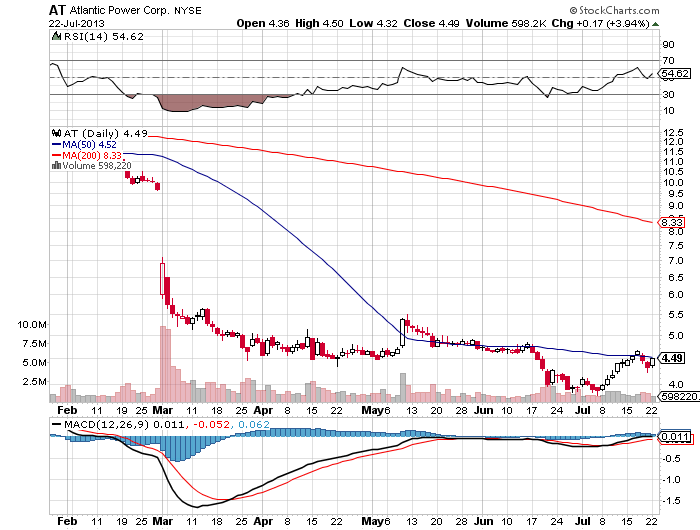
Task: Click the RSI(14) 54.62 panel label
Action: pyautogui.click(x=104, y=36)
